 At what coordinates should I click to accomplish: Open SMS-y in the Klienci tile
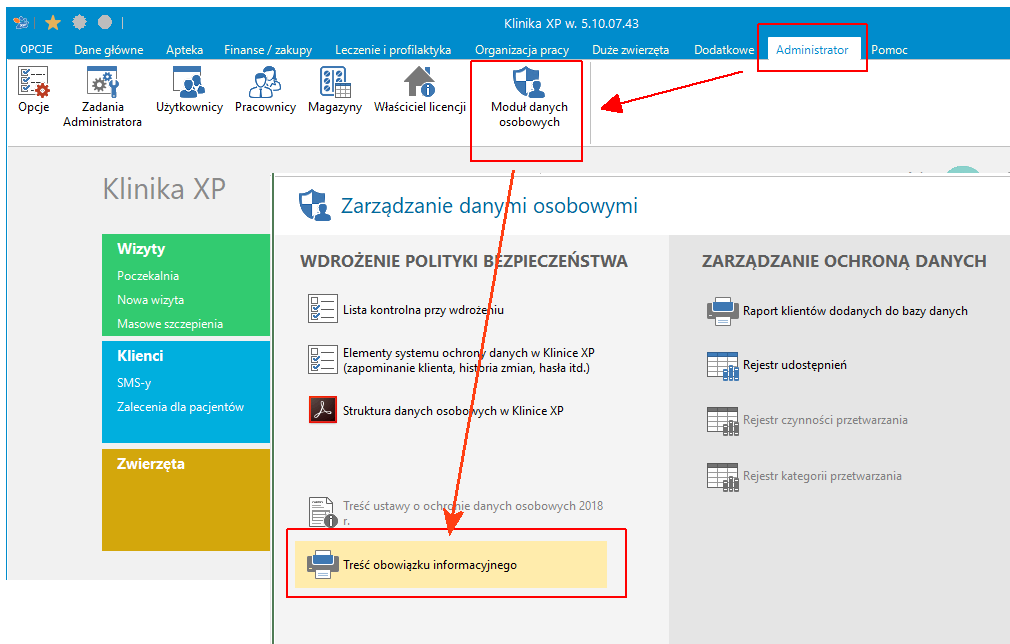(134, 383)
